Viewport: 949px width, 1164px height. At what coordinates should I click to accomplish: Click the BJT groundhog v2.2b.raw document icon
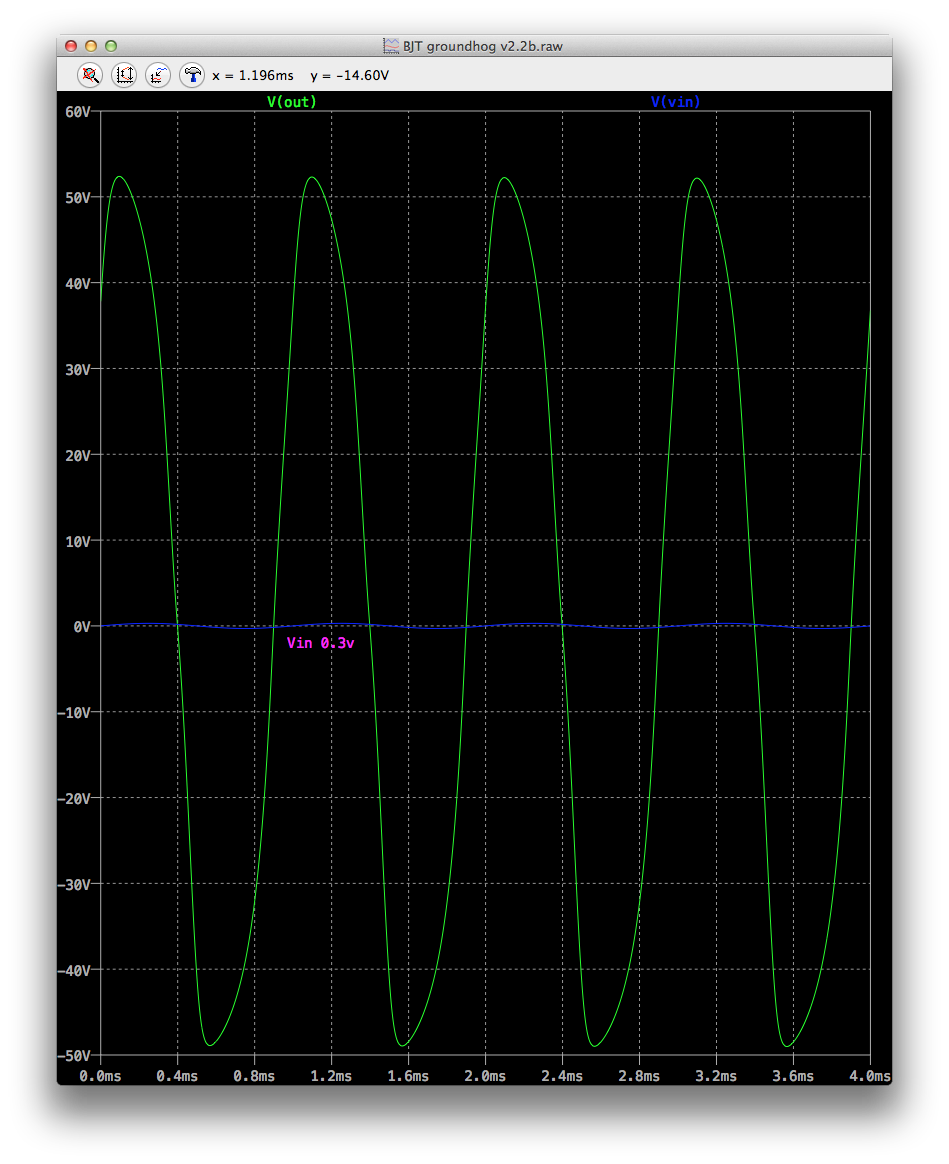(x=391, y=46)
